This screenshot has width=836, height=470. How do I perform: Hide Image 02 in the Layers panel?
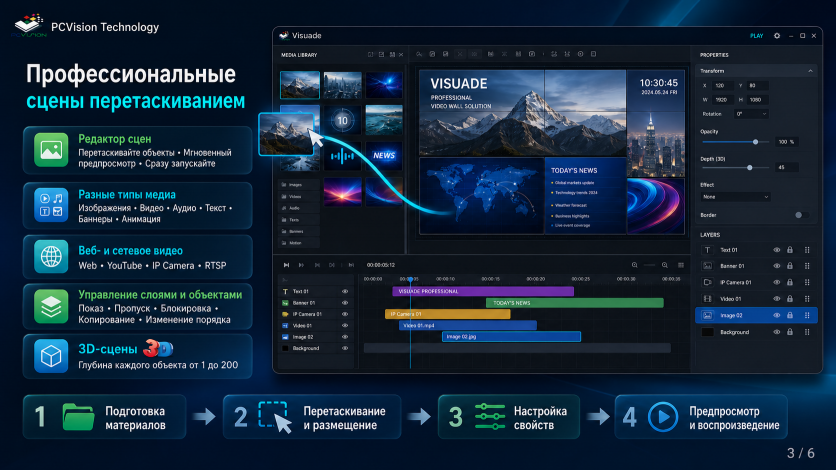(777, 315)
